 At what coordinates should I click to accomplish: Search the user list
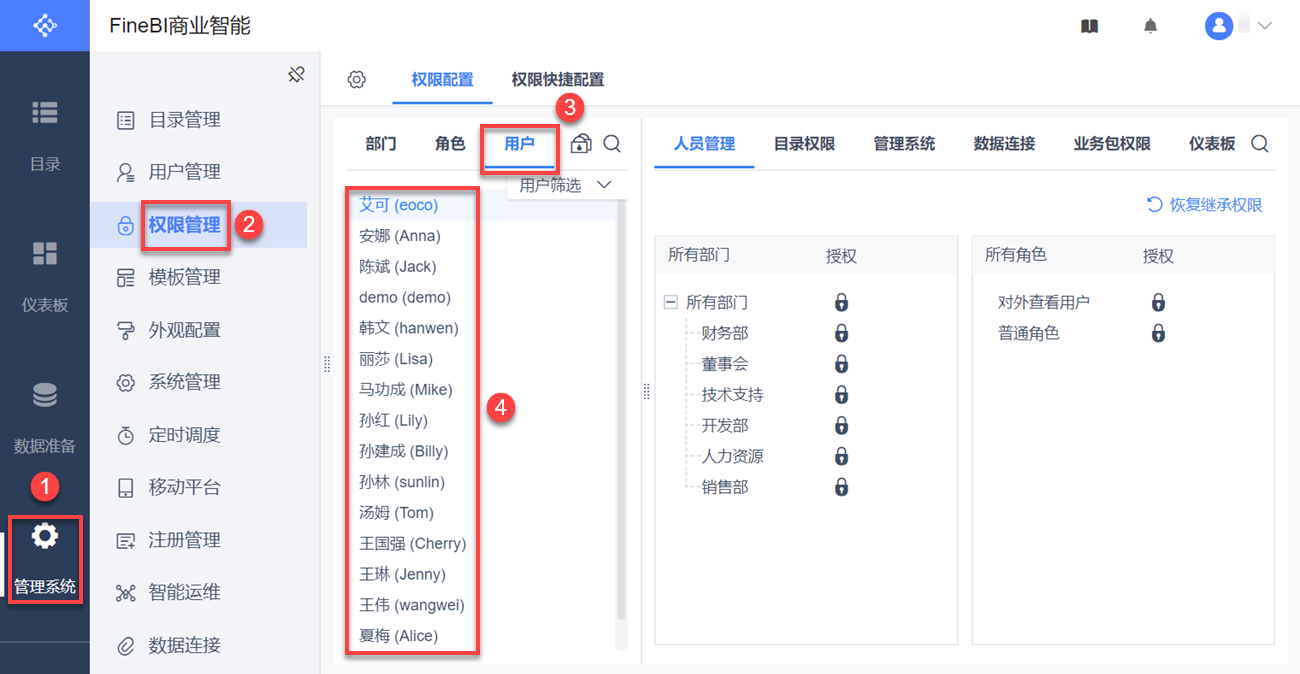click(612, 144)
